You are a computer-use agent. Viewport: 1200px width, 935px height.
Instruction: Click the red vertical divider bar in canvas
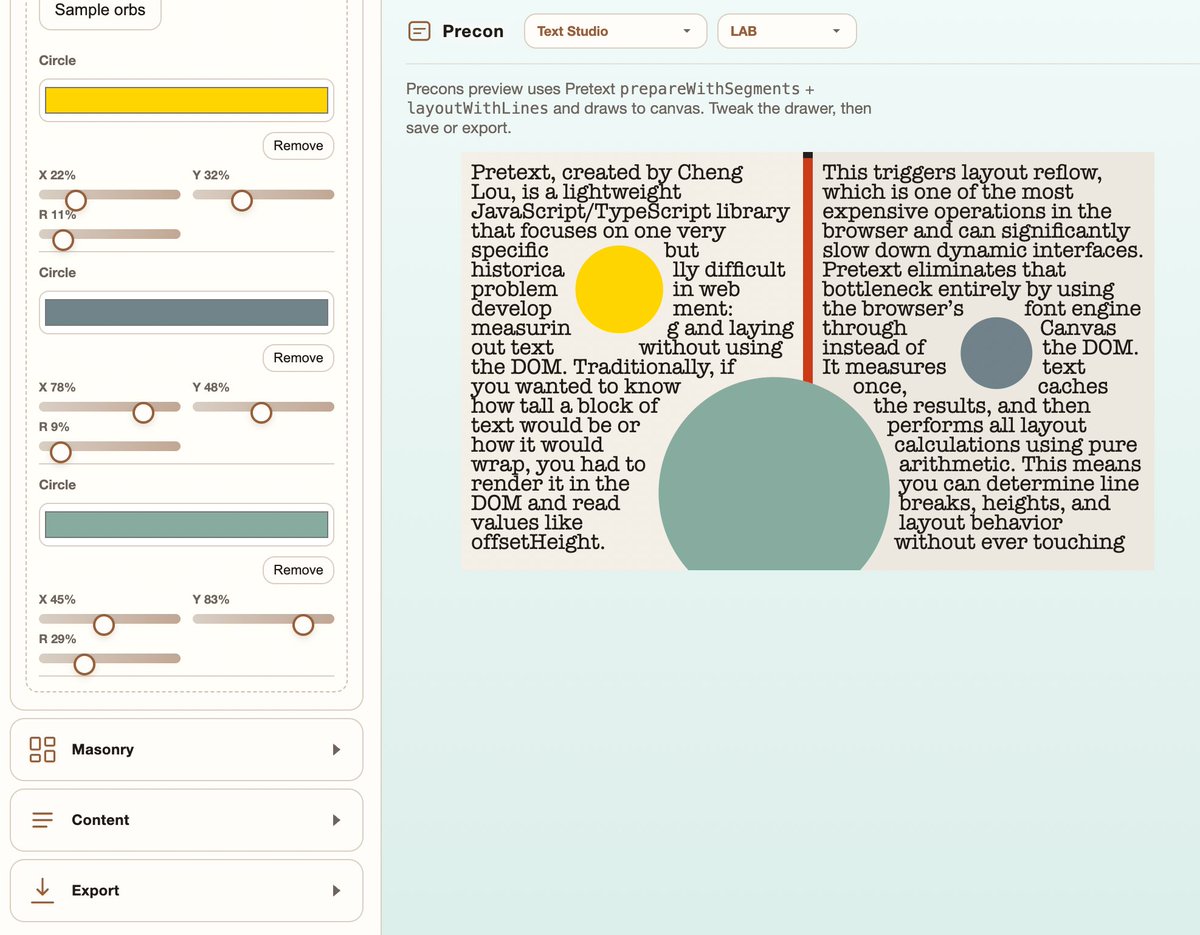[x=808, y=268]
